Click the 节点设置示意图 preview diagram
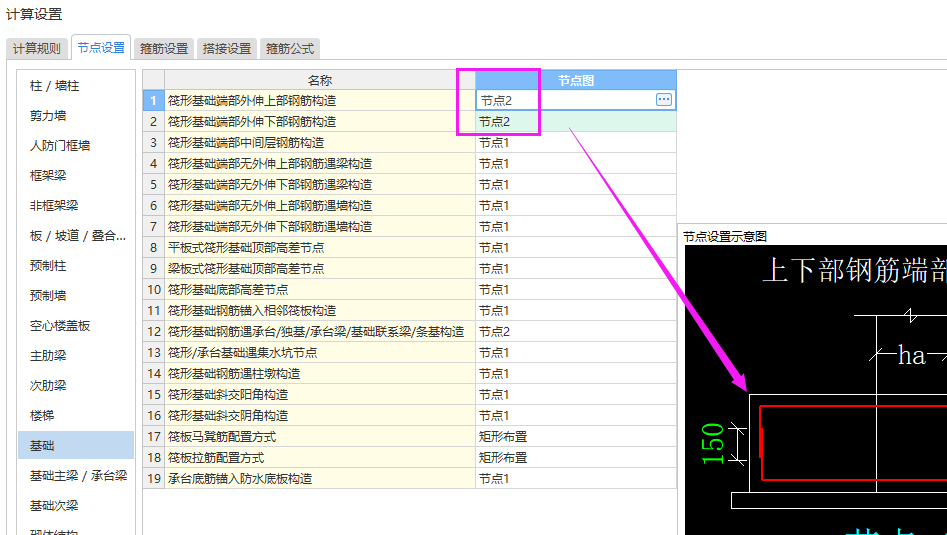 pos(815,389)
